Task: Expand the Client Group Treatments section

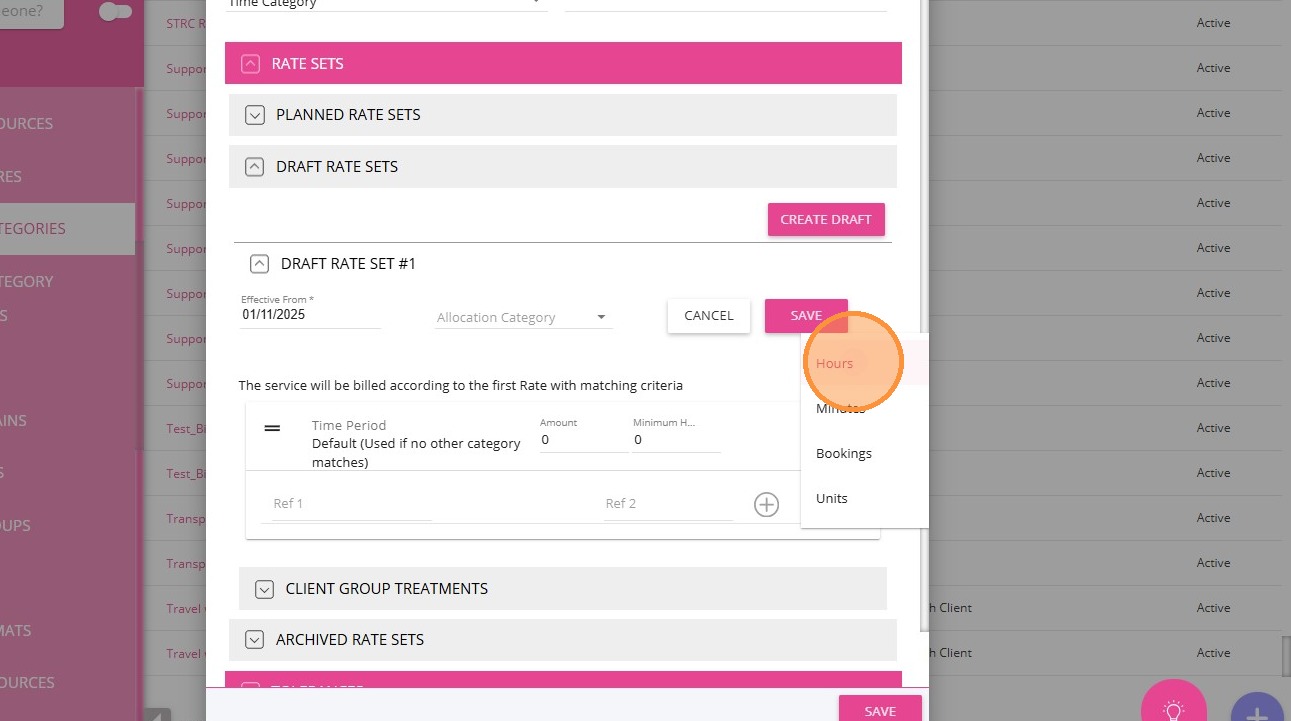Action: pyautogui.click(x=264, y=589)
